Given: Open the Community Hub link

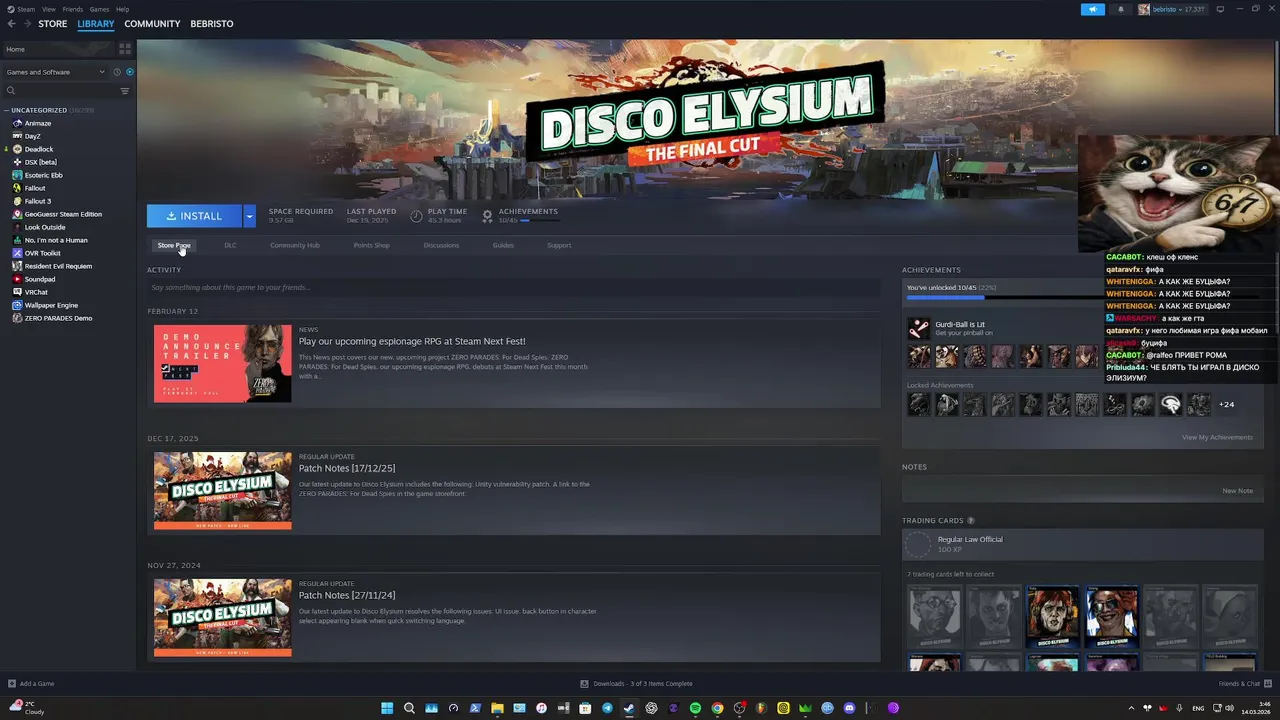Looking at the screenshot, I should point(295,245).
